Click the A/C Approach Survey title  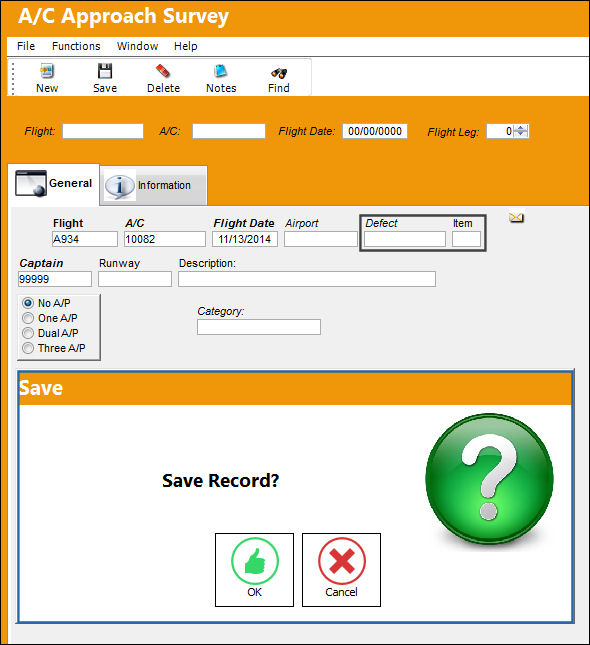[x=123, y=16]
